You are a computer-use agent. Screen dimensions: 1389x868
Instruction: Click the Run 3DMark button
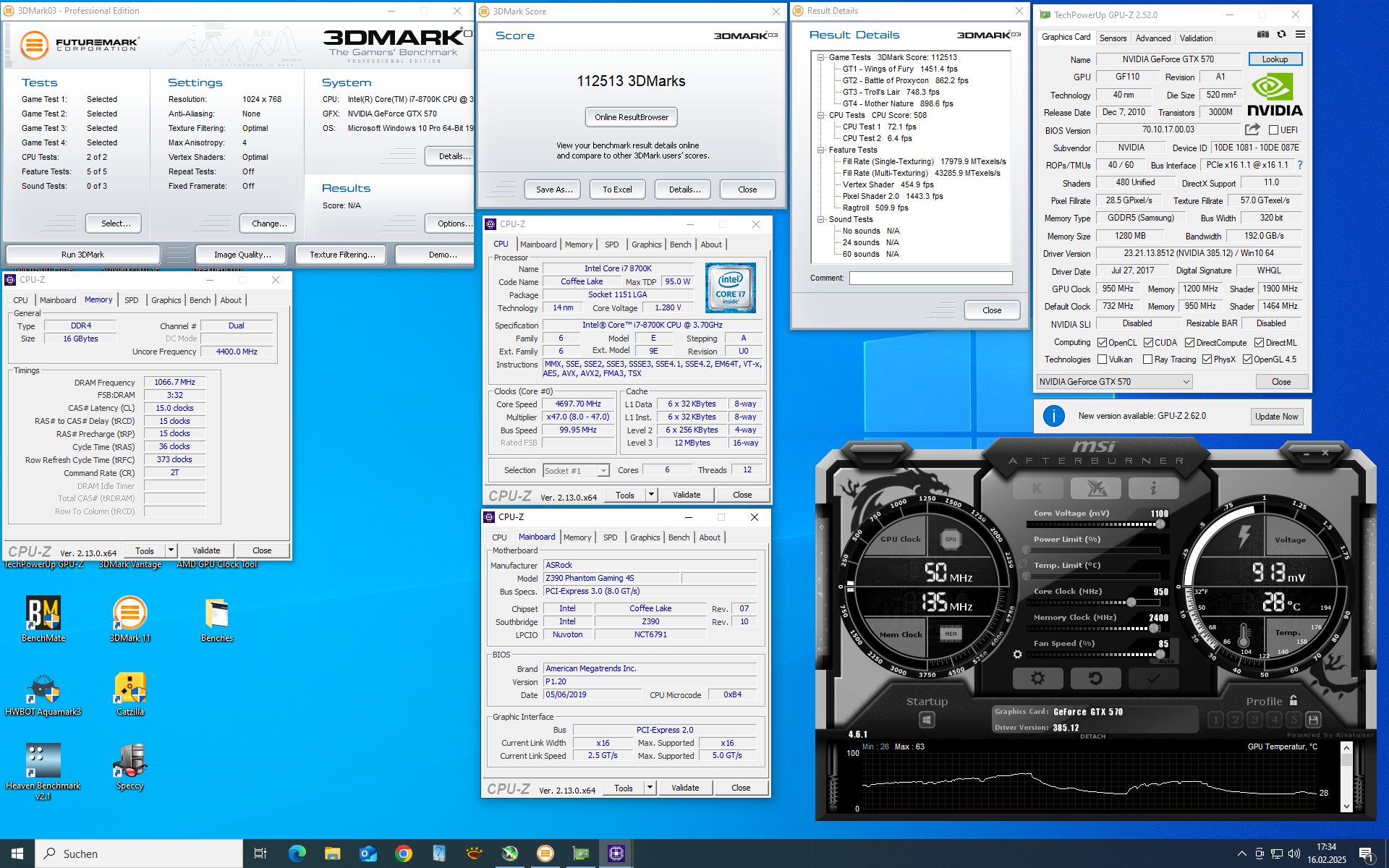coord(82,255)
